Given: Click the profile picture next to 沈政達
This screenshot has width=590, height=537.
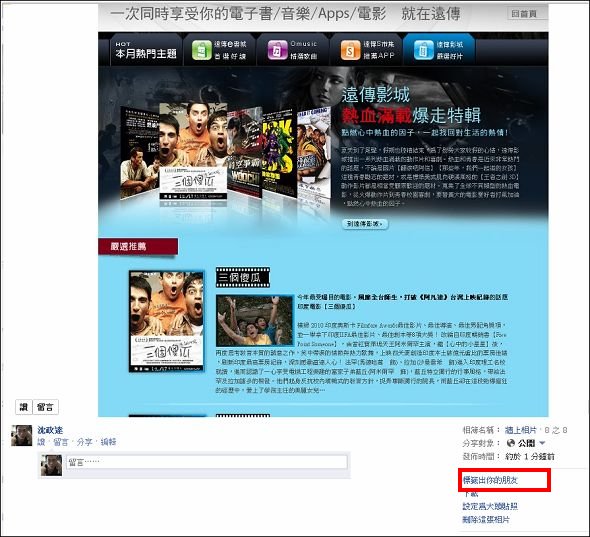Looking at the screenshot, I should [x=21, y=435].
